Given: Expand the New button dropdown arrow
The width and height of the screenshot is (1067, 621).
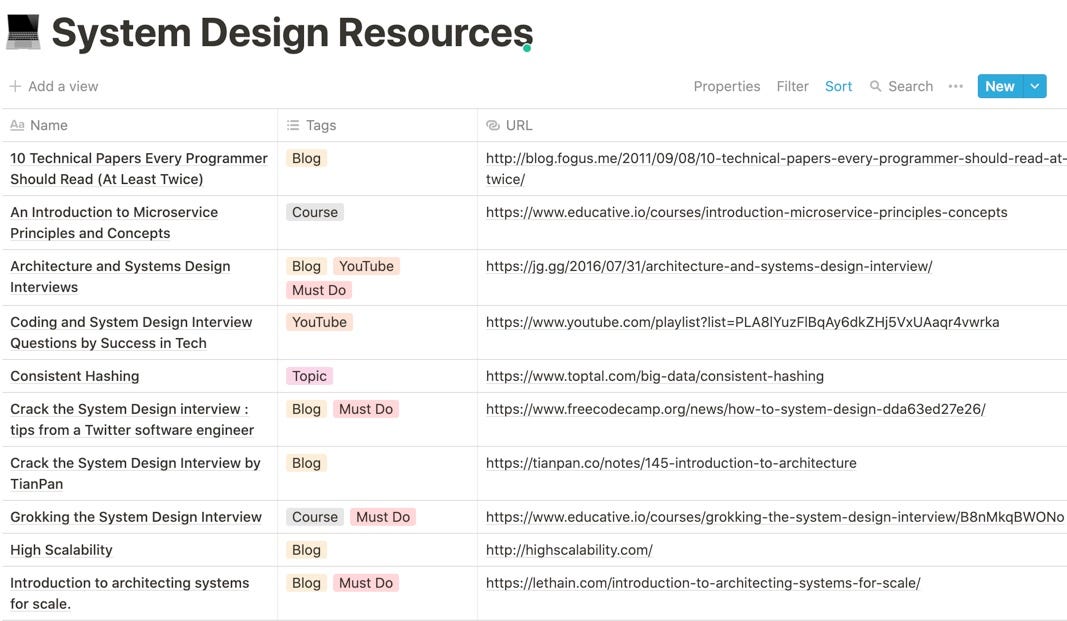Looking at the screenshot, I should 1035,86.
